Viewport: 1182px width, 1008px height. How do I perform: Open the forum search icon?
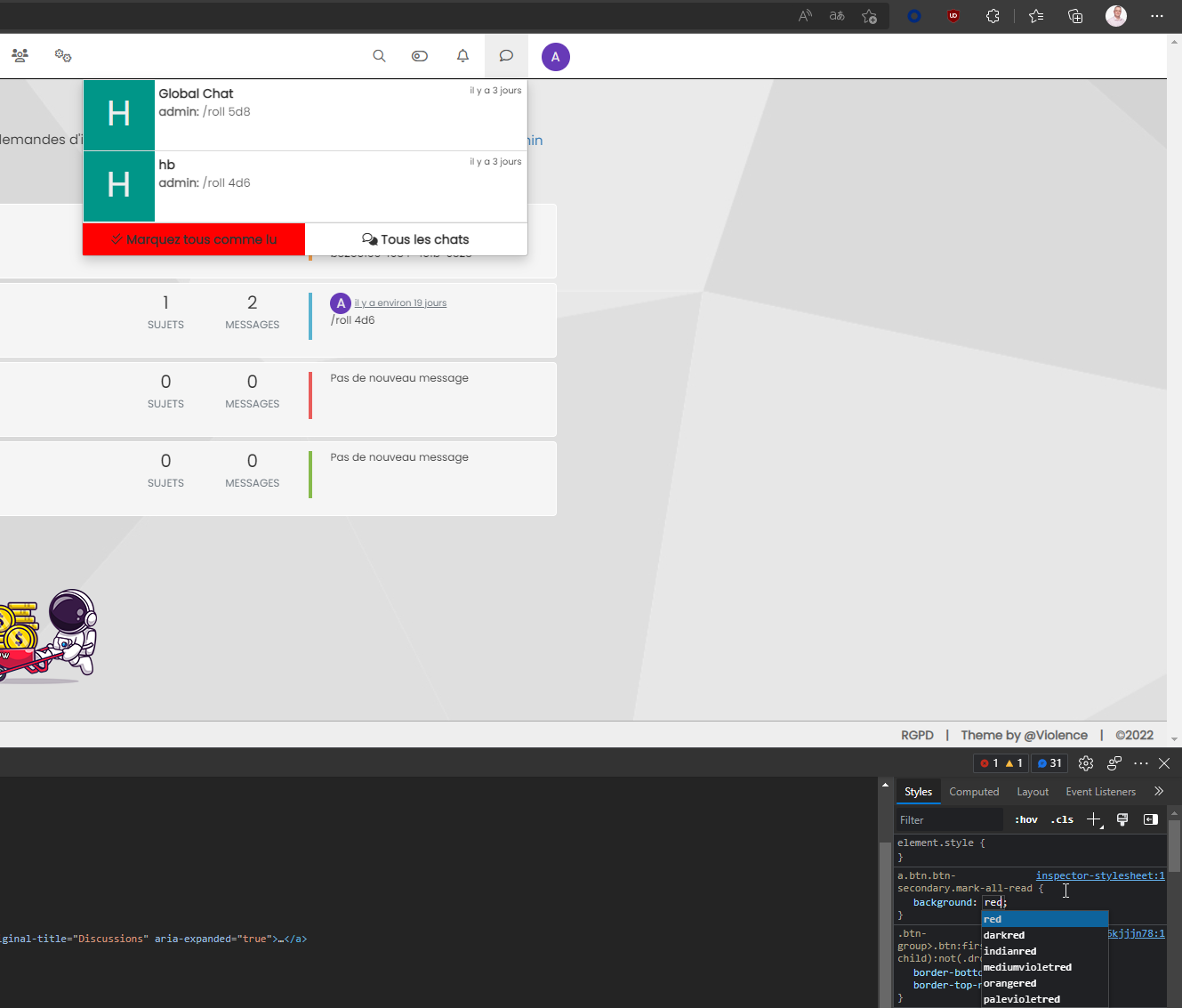click(x=379, y=56)
